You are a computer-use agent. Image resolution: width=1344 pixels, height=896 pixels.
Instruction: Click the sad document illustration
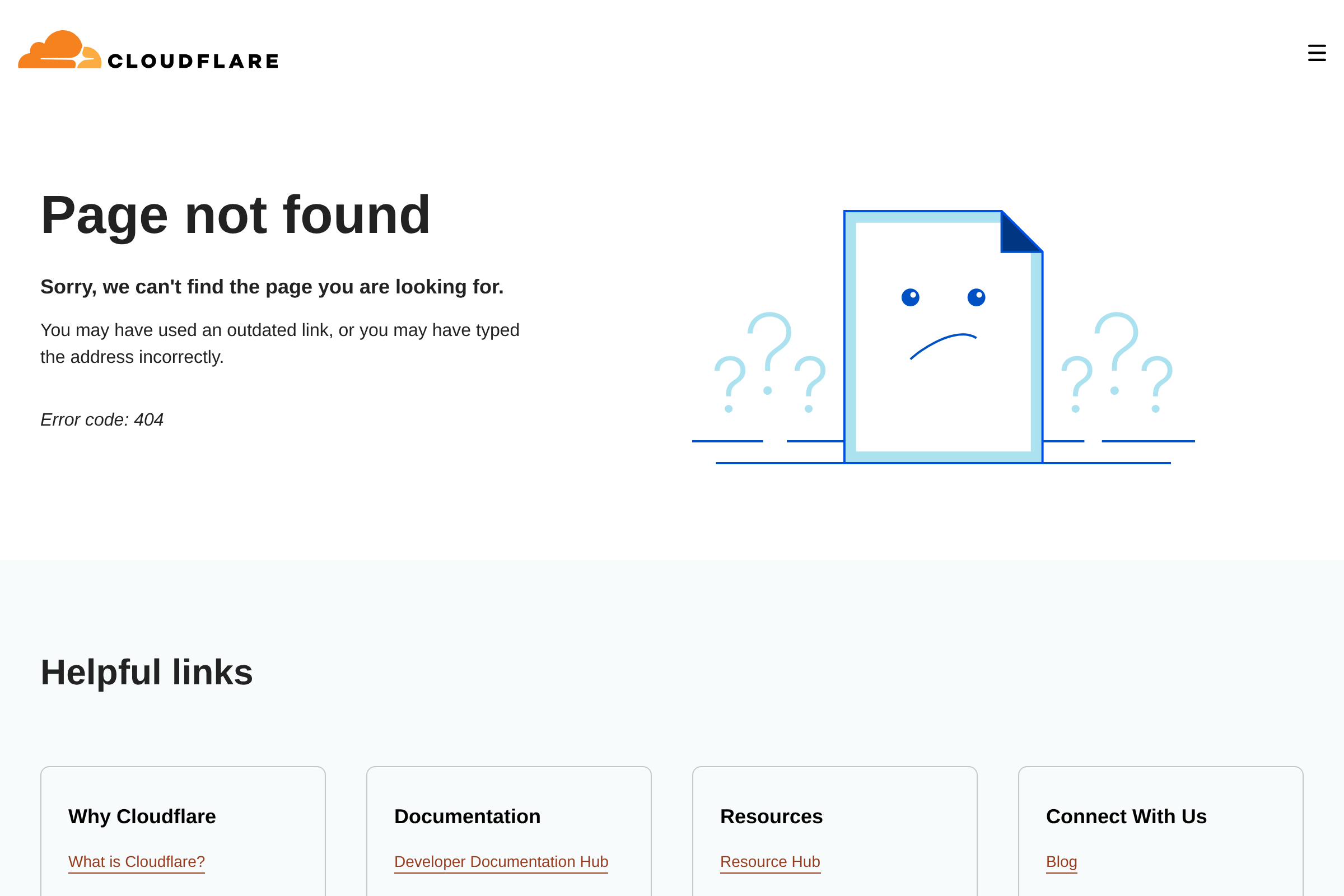(x=943, y=337)
